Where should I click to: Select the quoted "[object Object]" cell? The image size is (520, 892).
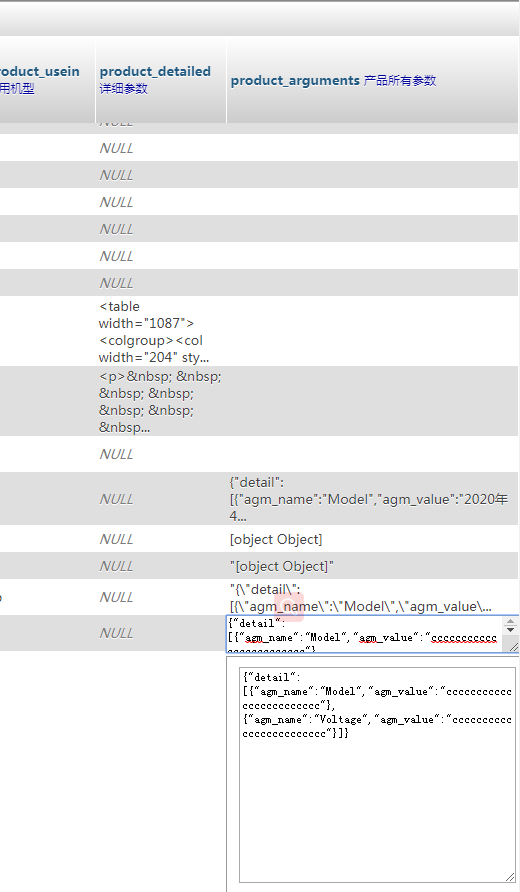[372, 566]
